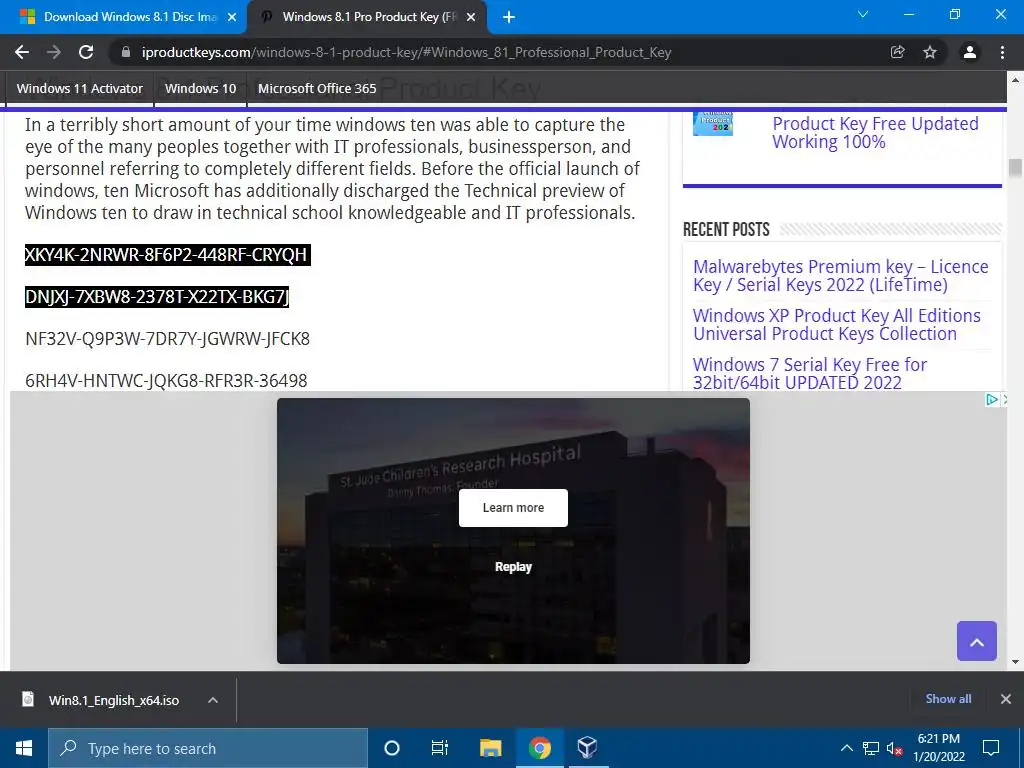The image size is (1024, 768).
Task: Go back to the previous page
Action: tap(22, 52)
